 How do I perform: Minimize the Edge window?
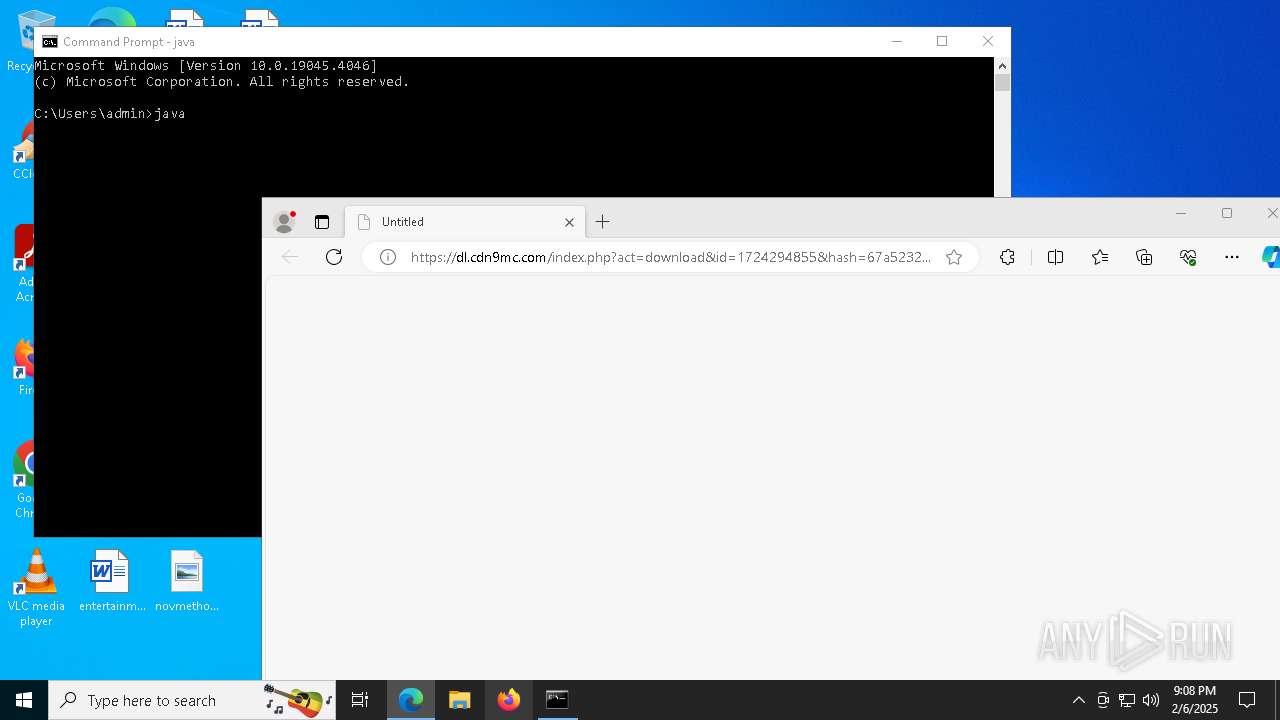click(x=1181, y=213)
